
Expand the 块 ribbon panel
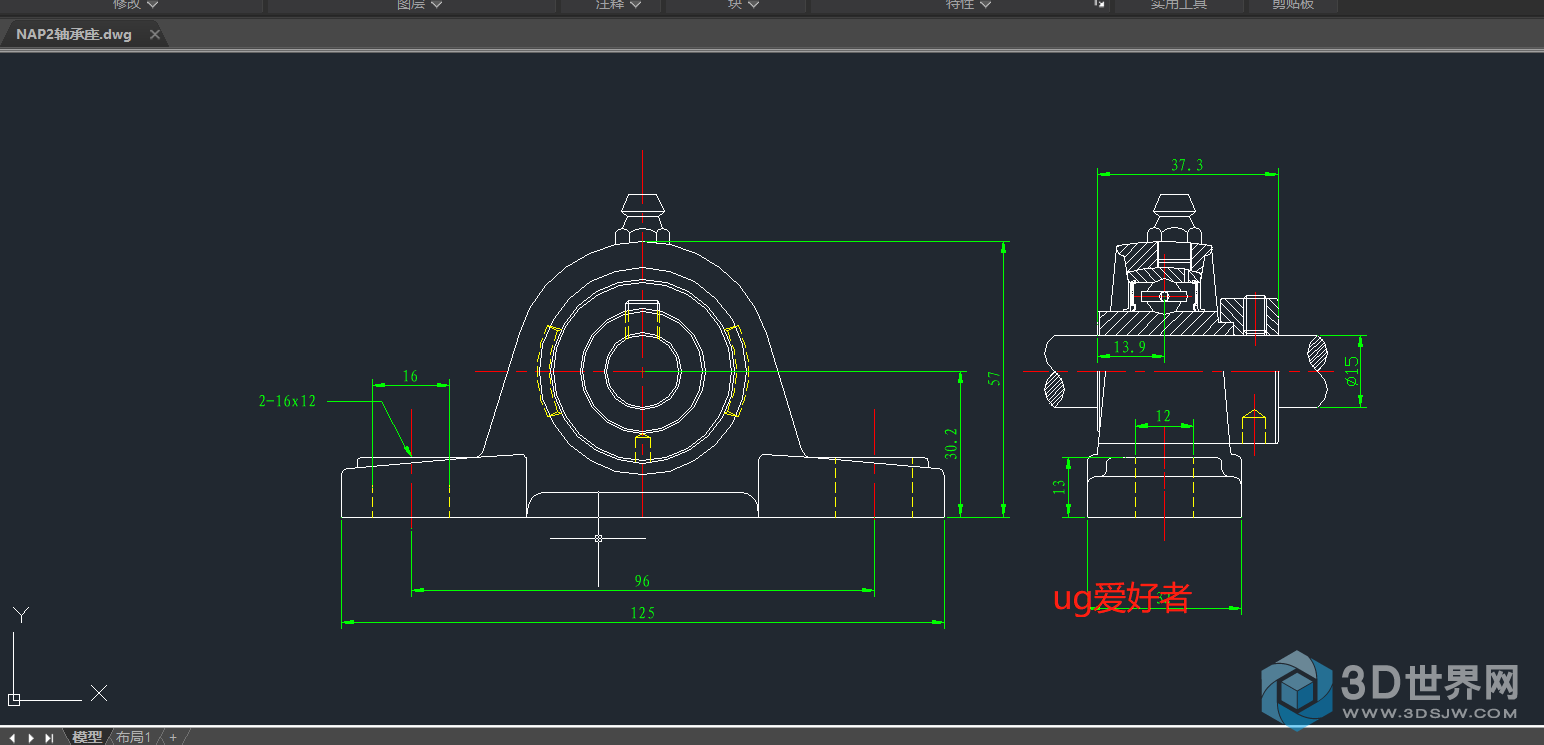(x=743, y=5)
